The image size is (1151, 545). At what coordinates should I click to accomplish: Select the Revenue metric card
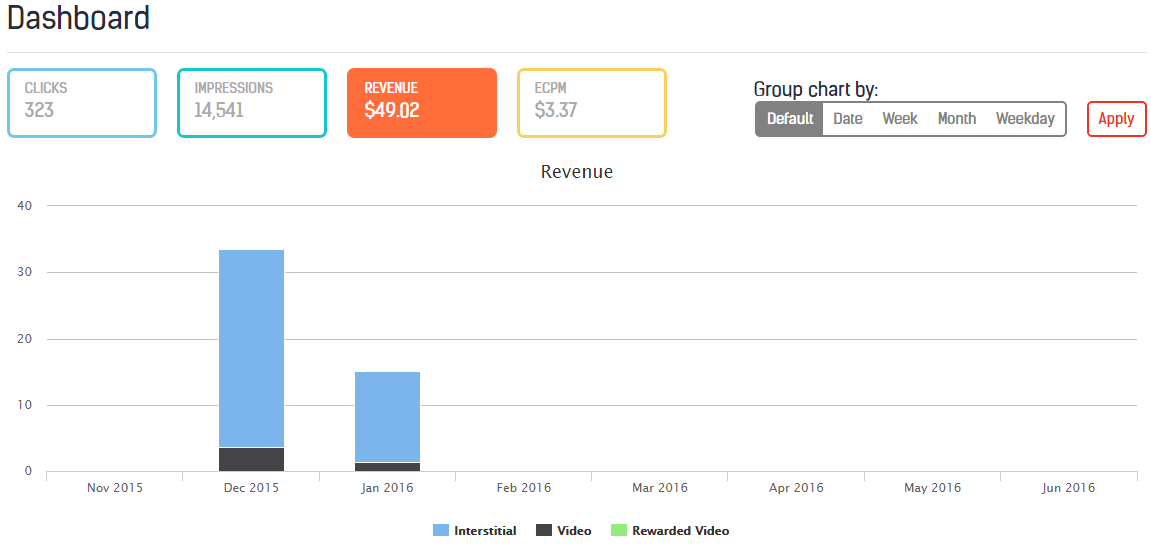tap(422, 103)
